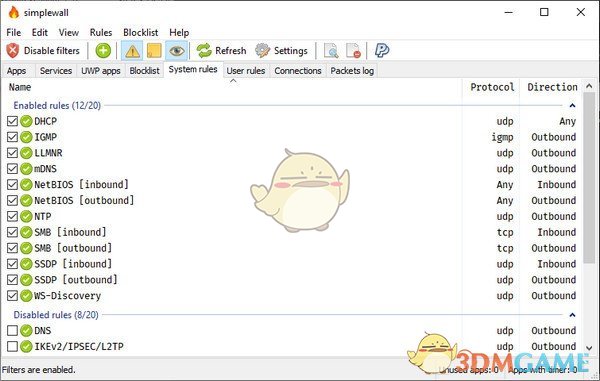This screenshot has height=381, width=600.
Task: Click Enabled rules (12/20) group header
Action: [57, 105]
